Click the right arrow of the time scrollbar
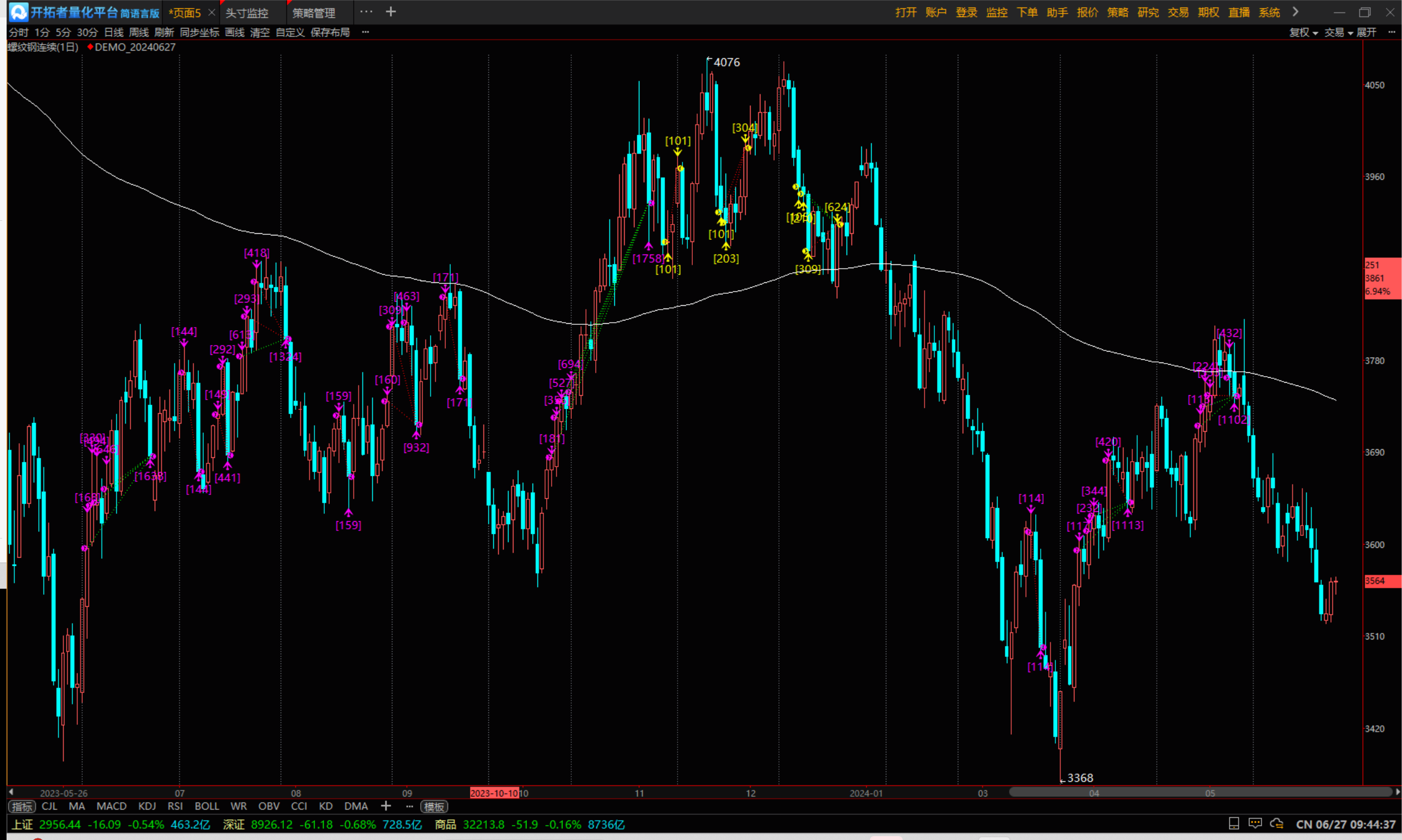The image size is (1402, 840). (x=1398, y=792)
